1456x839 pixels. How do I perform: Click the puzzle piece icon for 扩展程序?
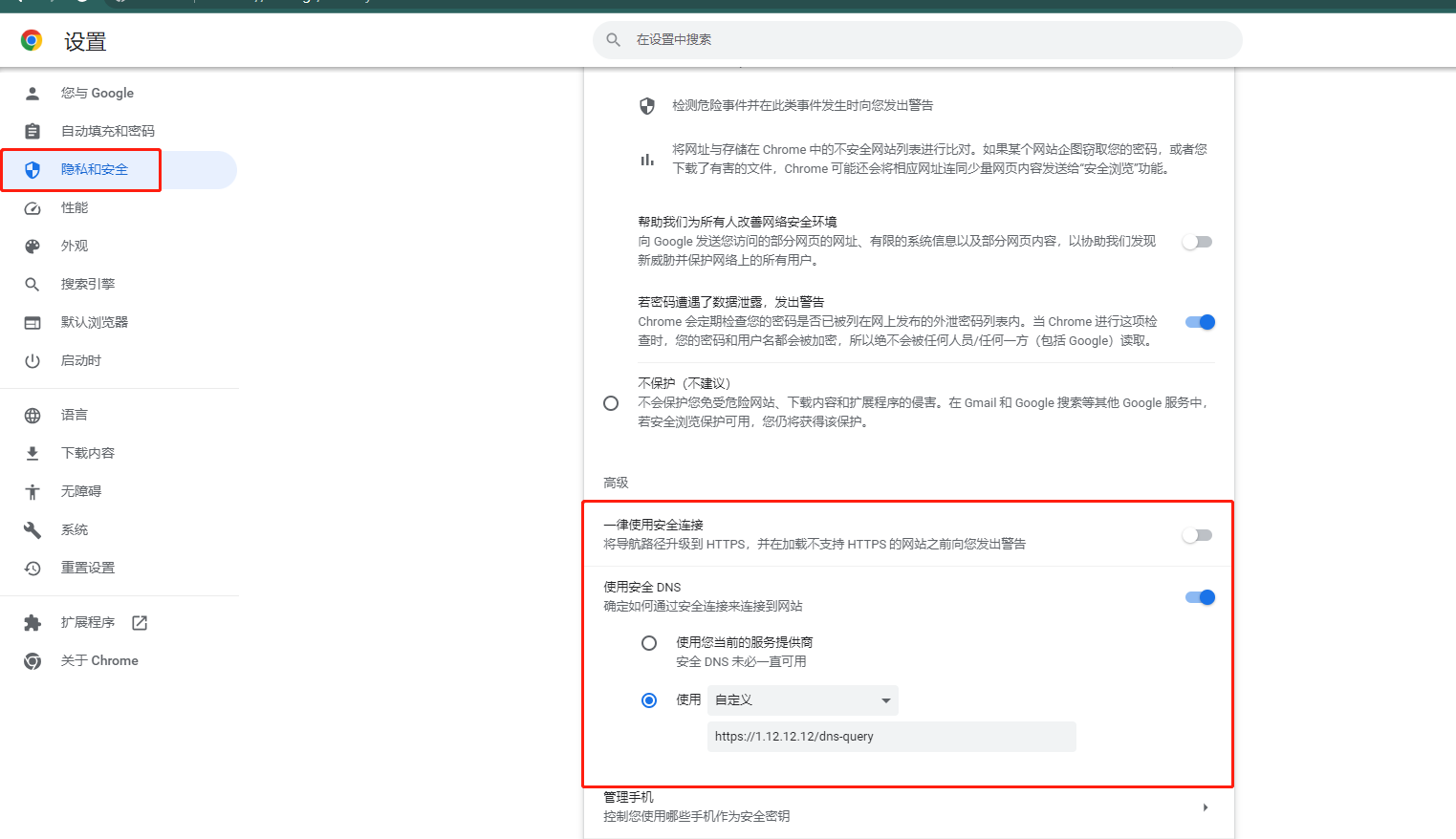point(33,622)
